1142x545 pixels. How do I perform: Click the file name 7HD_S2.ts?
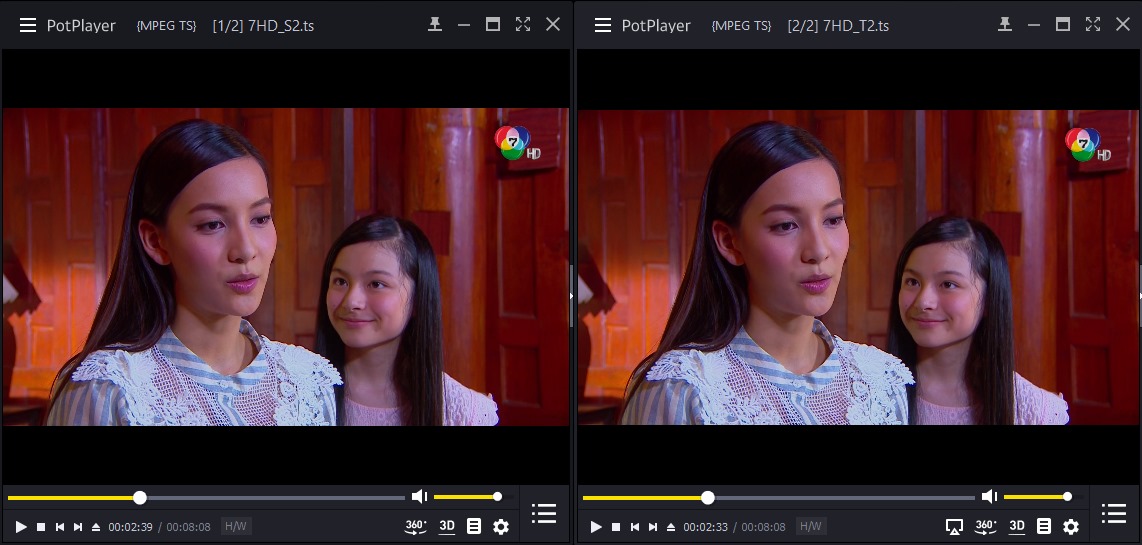tap(282, 26)
